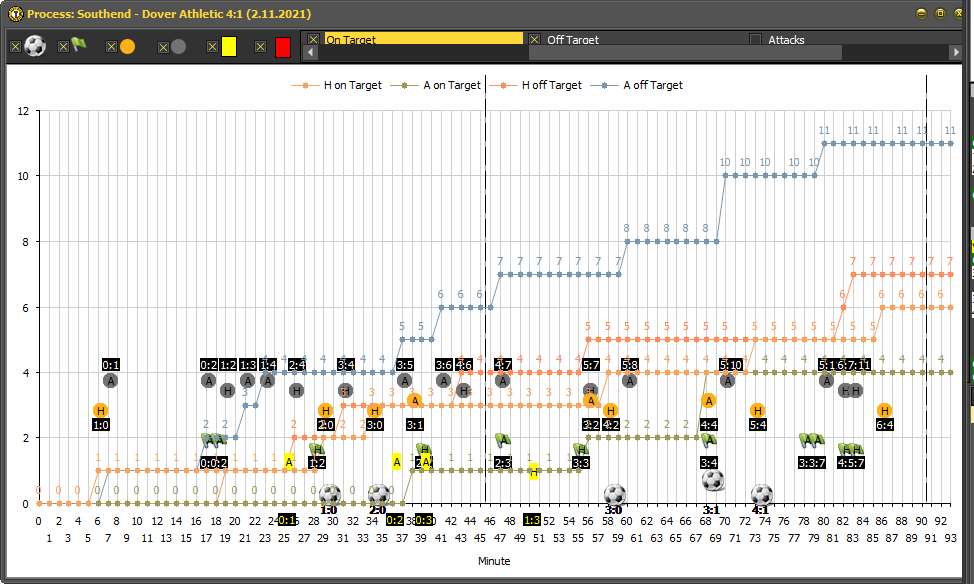The height and width of the screenshot is (584, 974).
Task: Click the orange circle toolbar icon
Action: (127, 47)
